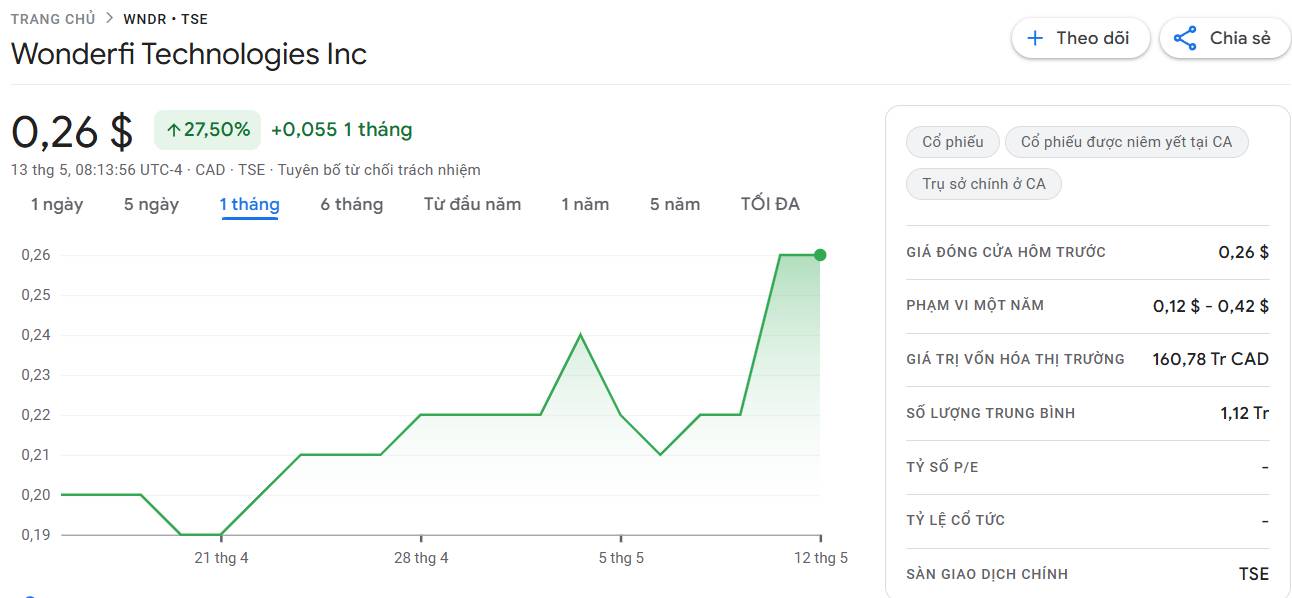Click the 21 thg 4 date on the chart axis
Screen dimensions: 1292x598
pyautogui.click(x=221, y=558)
